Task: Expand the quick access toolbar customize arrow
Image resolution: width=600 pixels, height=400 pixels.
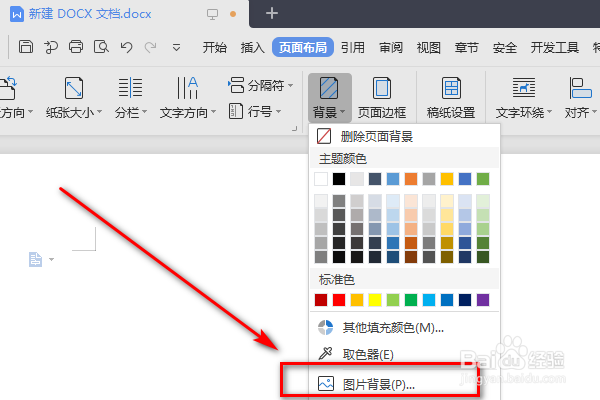Action: click(x=176, y=47)
